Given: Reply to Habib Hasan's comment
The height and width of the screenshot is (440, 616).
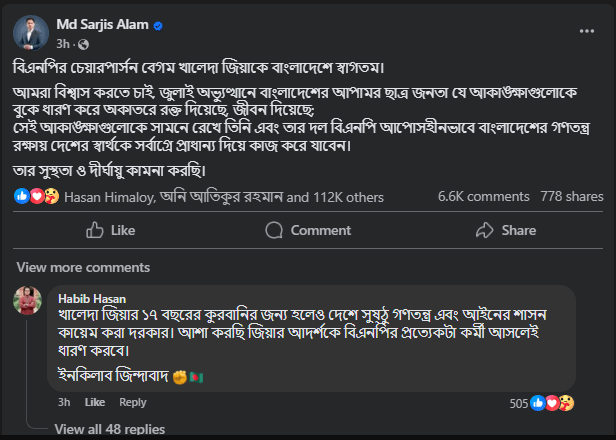Looking at the screenshot, I should 132,402.
